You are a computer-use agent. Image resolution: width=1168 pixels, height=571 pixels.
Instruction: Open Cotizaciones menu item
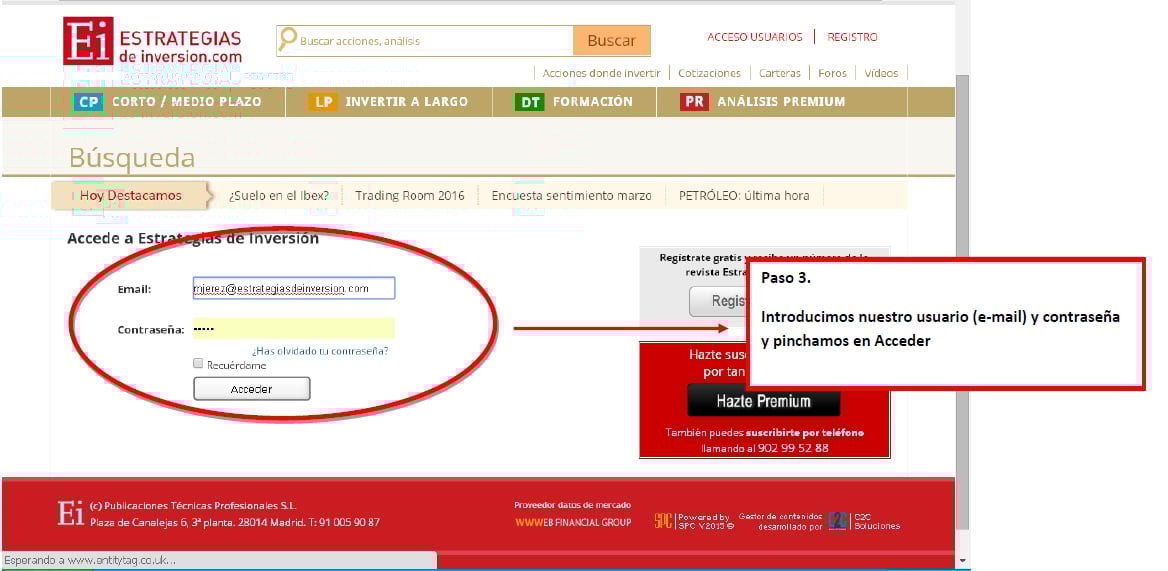tap(709, 73)
